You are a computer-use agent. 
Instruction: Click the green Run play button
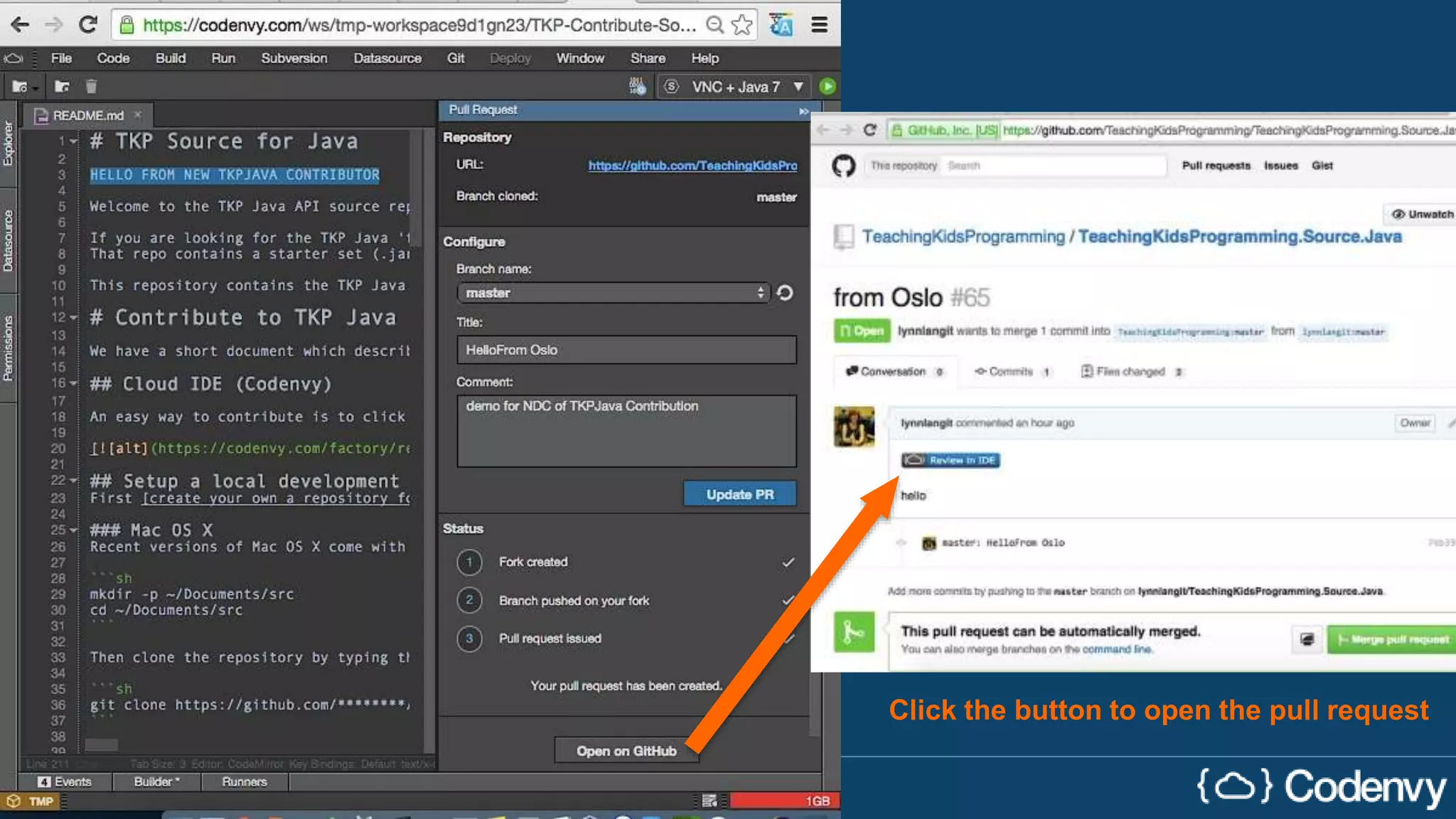(827, 87)
